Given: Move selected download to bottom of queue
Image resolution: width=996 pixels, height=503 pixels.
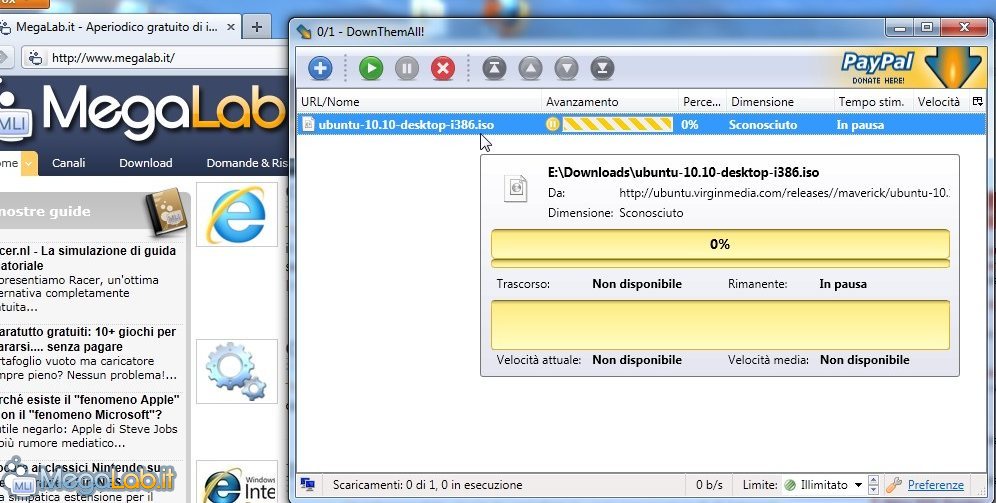Looking at the screenshot, I should point(601,68).
